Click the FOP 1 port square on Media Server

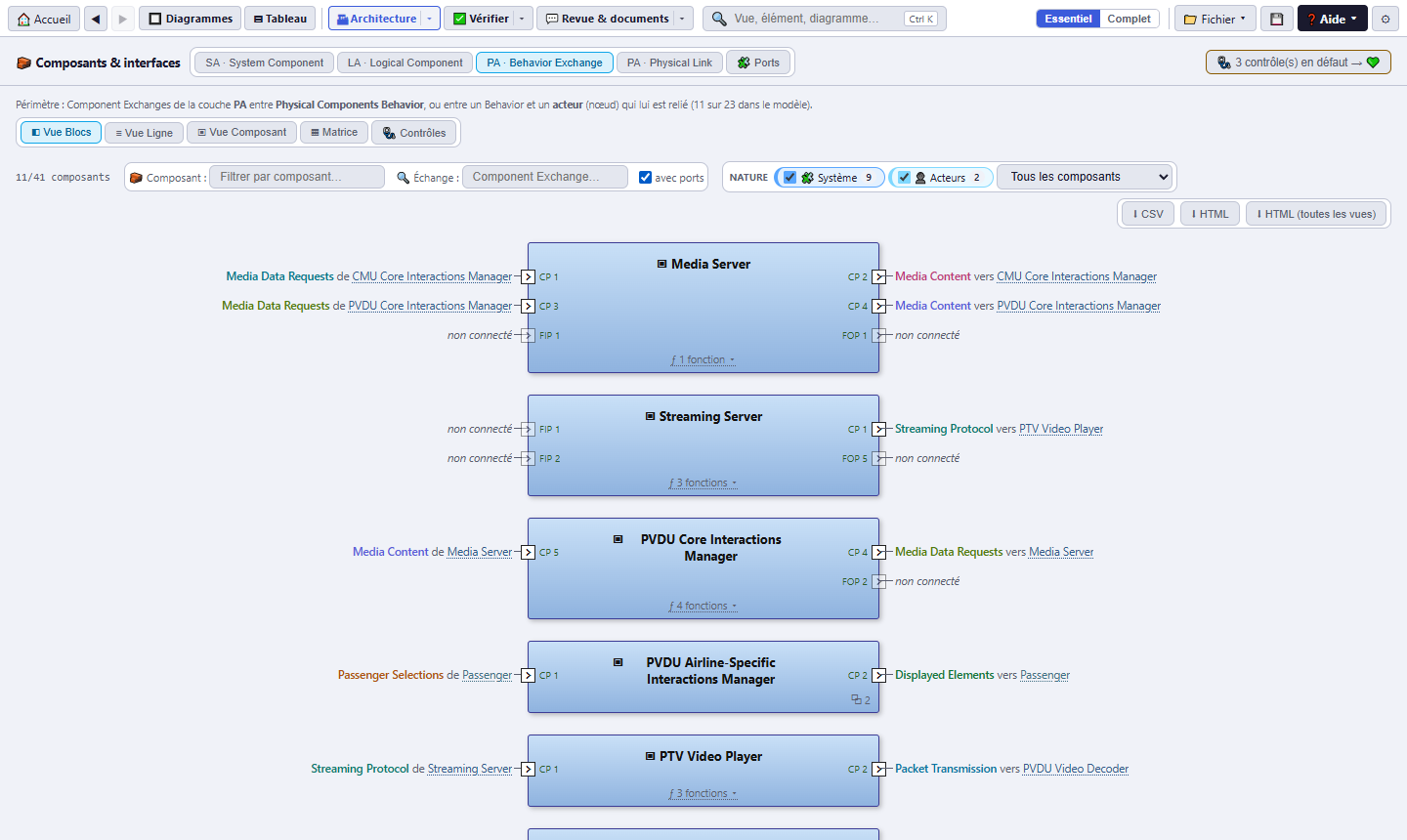click(x=878, y=335)
